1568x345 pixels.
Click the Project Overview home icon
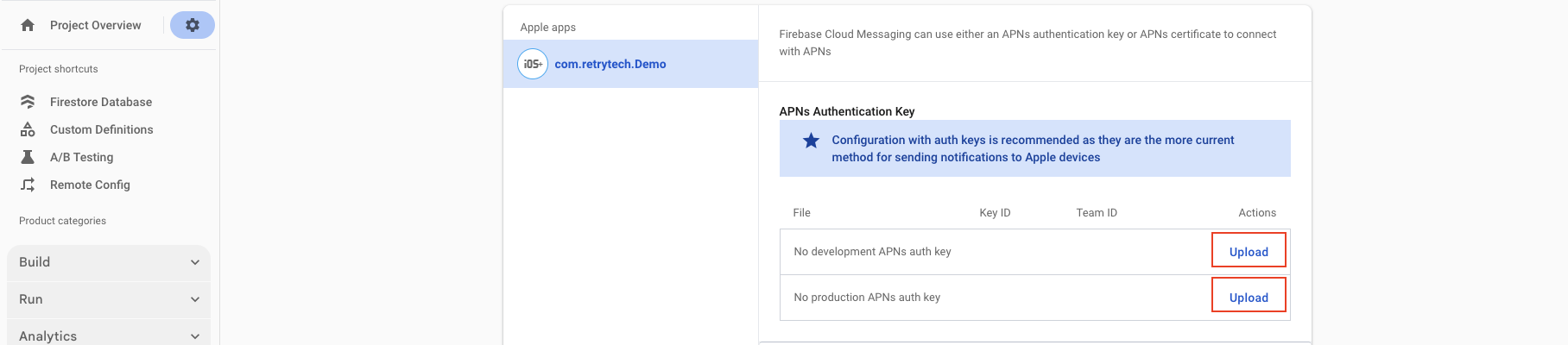[x=28, y=25]
